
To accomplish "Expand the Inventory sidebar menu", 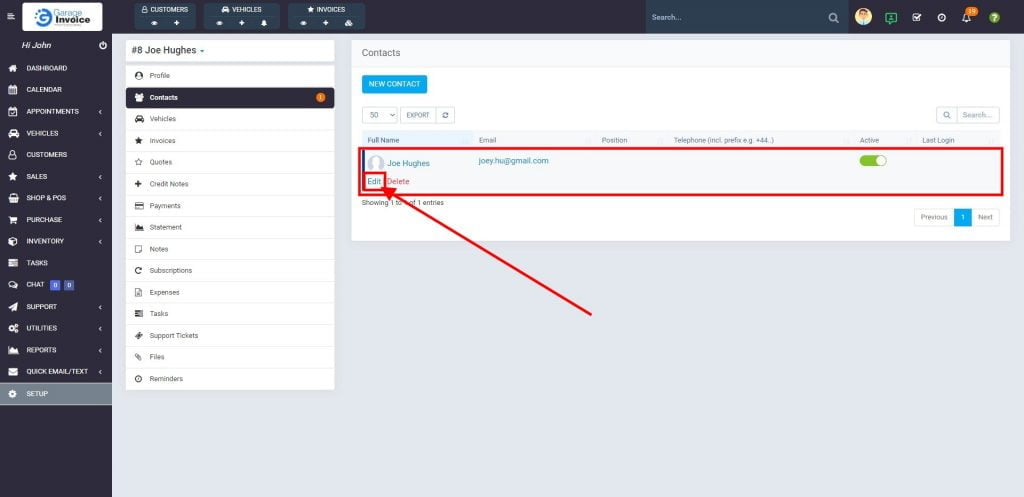I will pyautogui.click(x=55, y=241).
